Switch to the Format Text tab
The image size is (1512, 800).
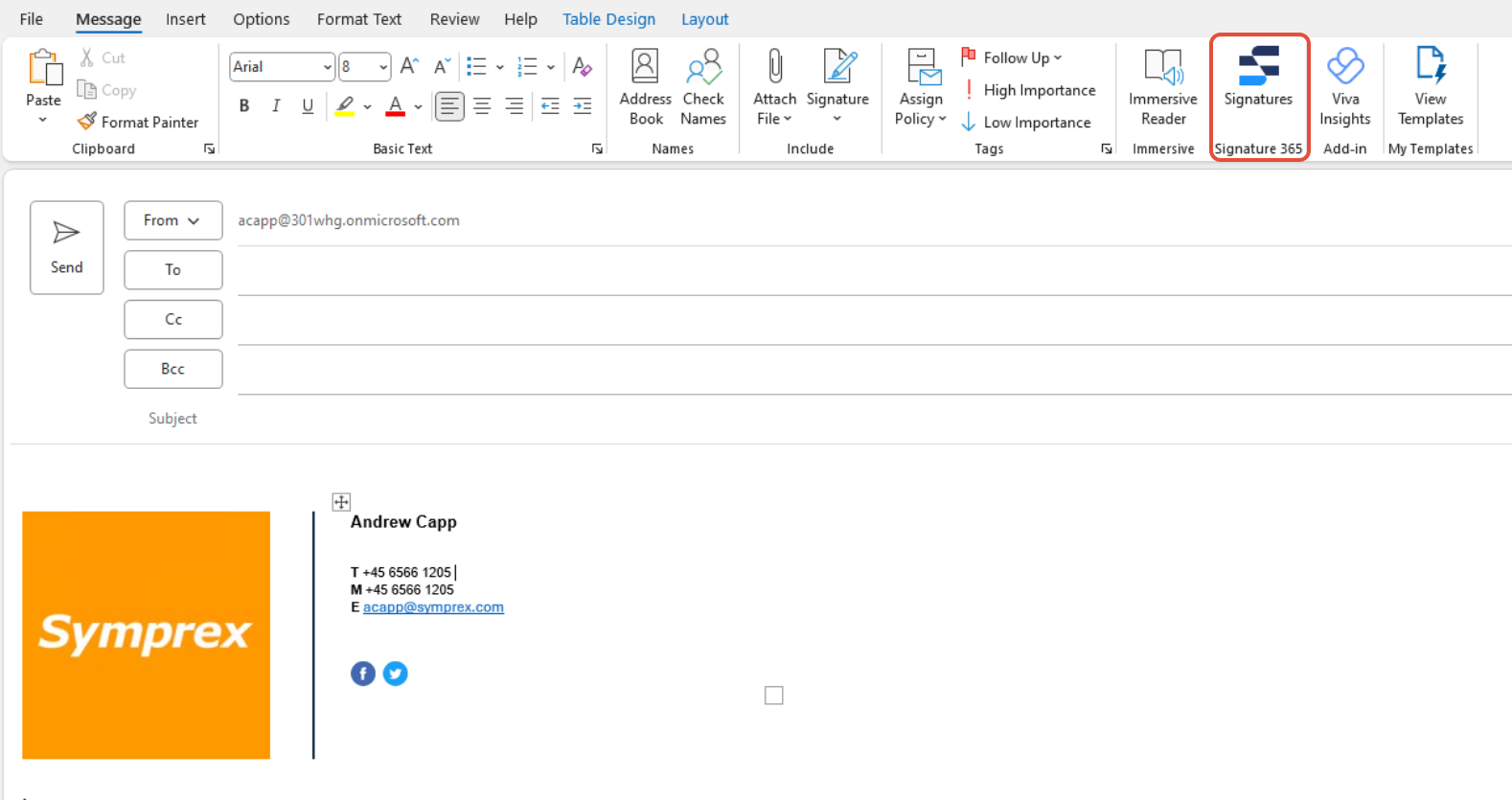359,19
